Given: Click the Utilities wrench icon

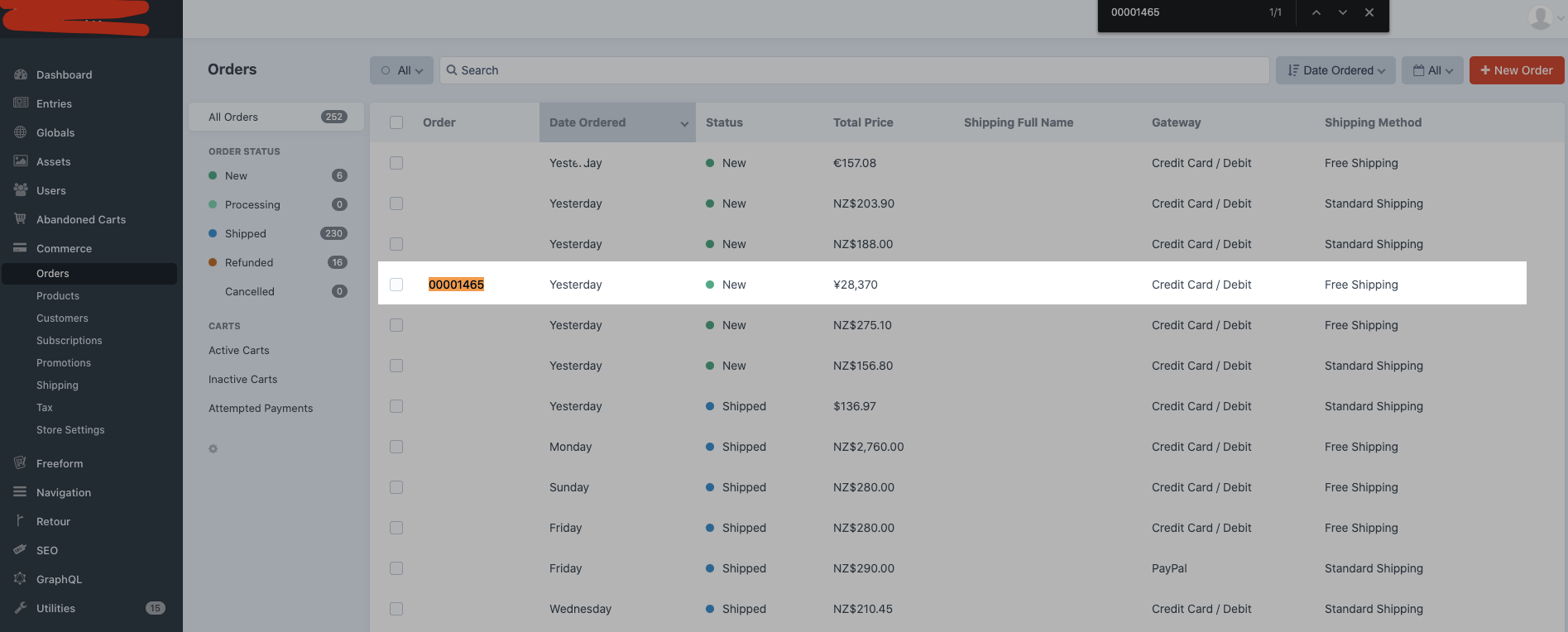Looking at the screenshot, I should click(x=21, y=608).
